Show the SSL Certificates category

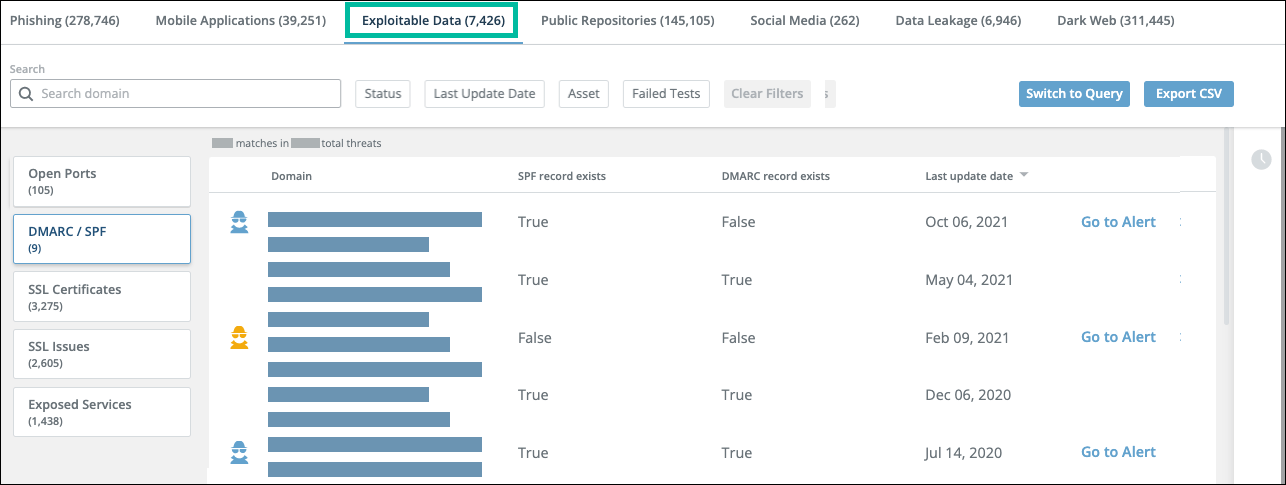101,297
